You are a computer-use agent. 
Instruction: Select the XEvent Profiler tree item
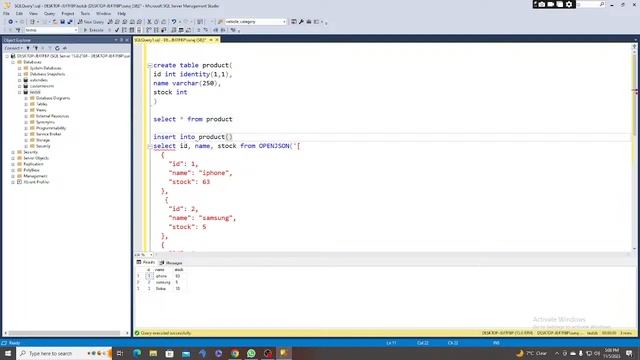(36, 182)
